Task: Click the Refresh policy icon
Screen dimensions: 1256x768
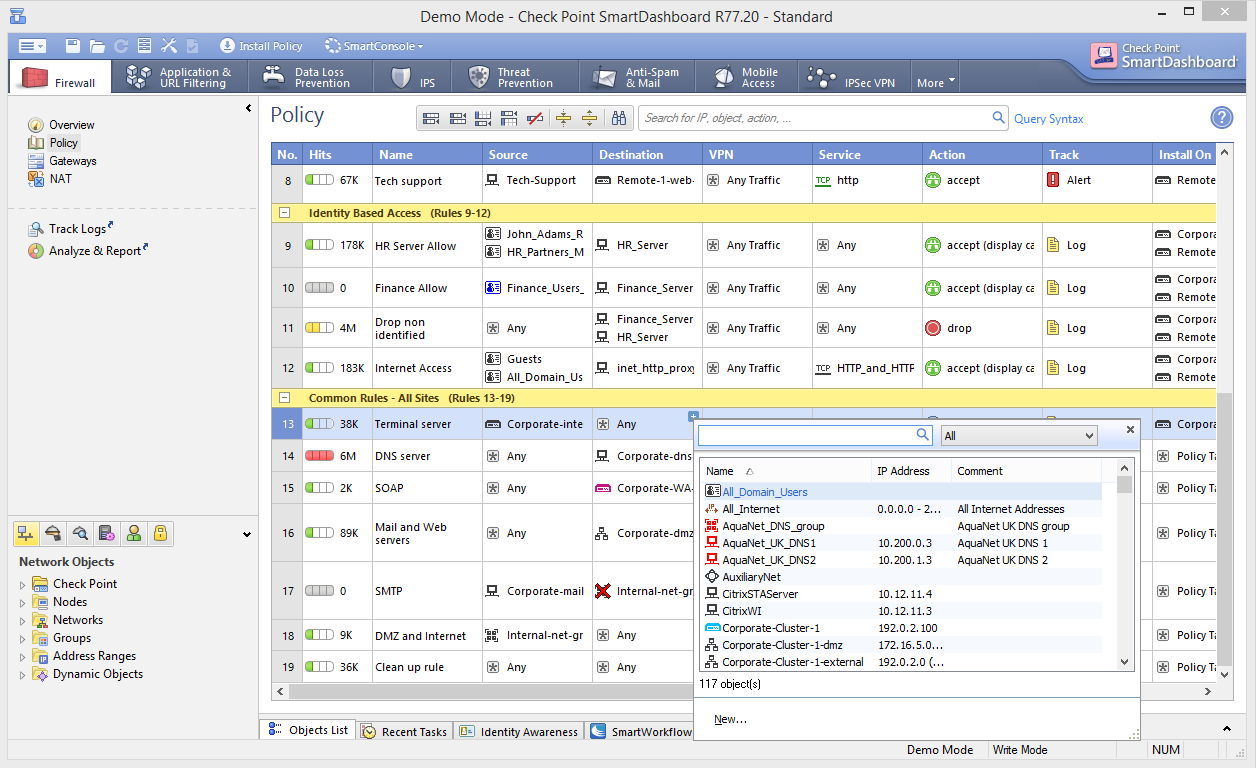Action: (x=121, y=46)
